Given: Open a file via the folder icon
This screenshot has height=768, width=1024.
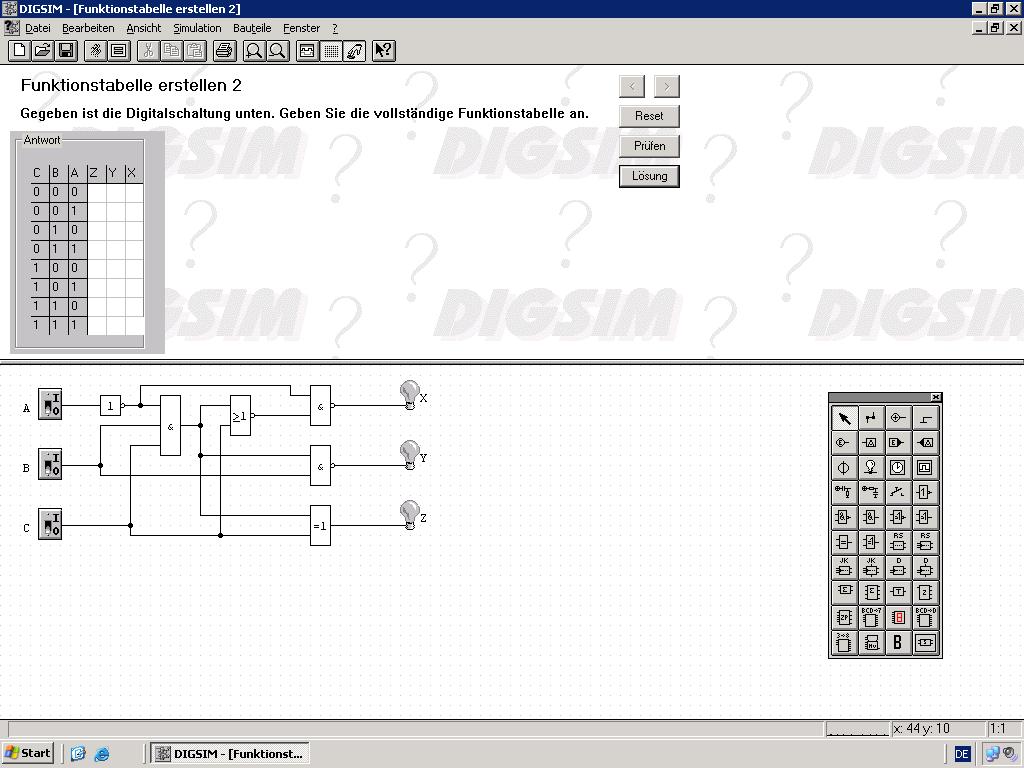Looking at the screenshot, I should click(42, 50).
